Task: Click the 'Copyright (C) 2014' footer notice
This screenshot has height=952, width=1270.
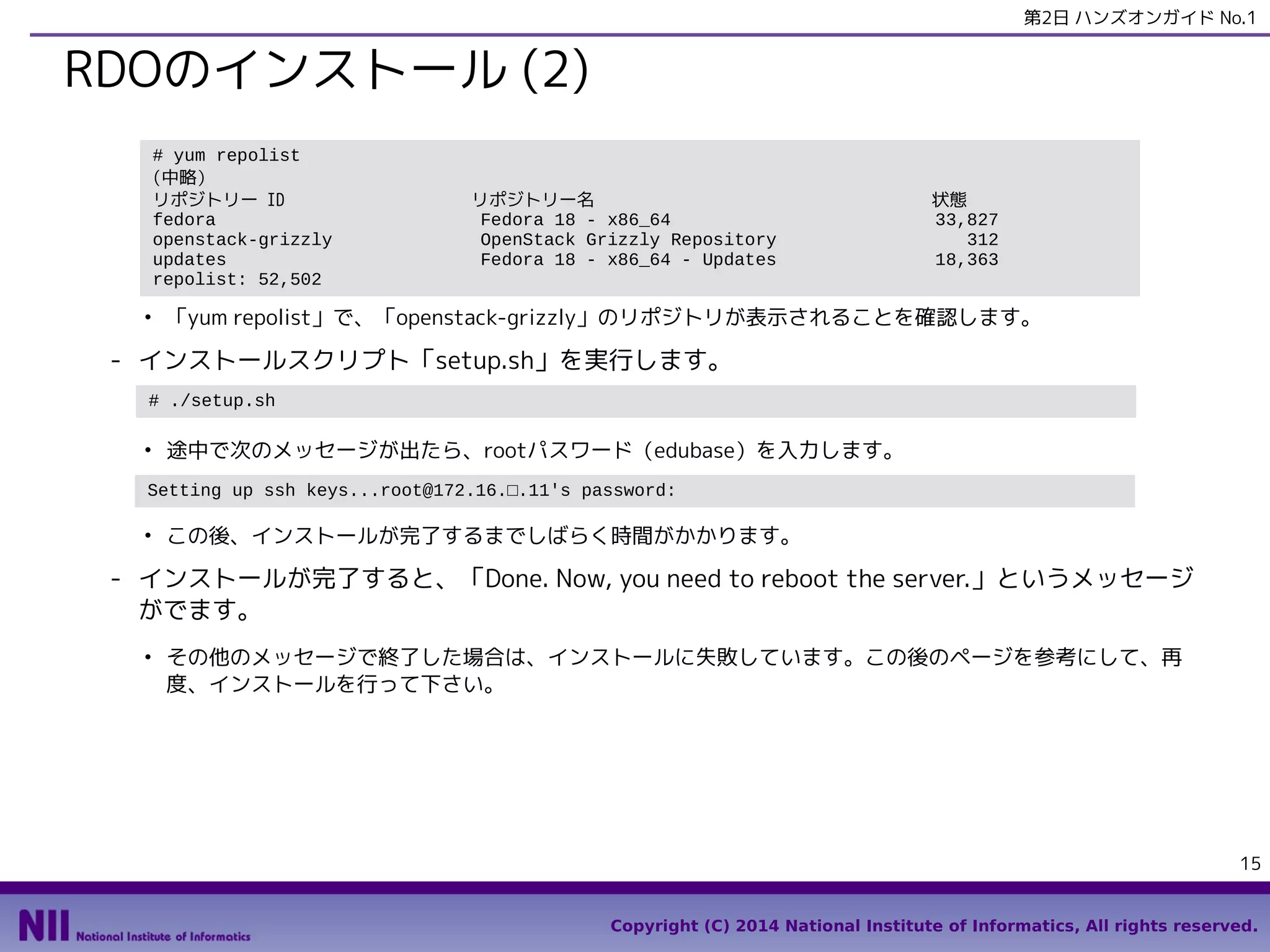Action: (934, 926)
